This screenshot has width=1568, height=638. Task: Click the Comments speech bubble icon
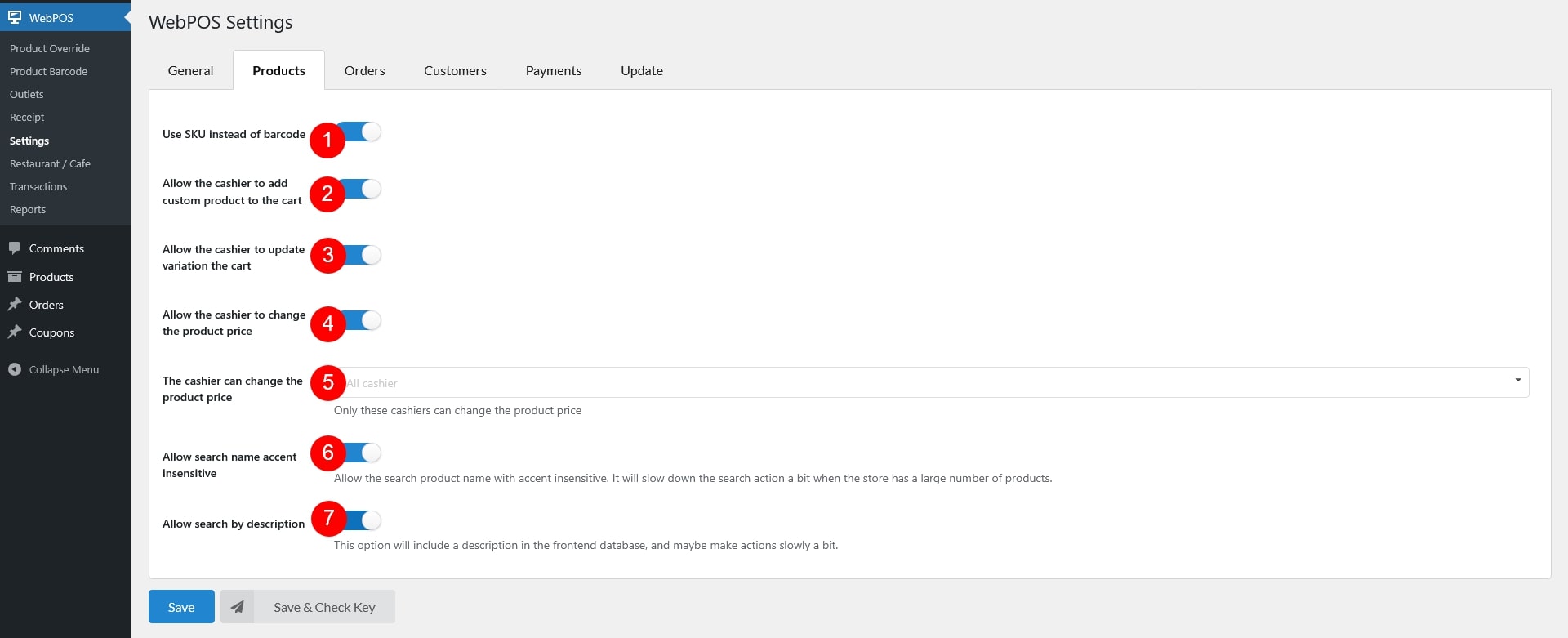pyautogui.click(x=15, y=248)
